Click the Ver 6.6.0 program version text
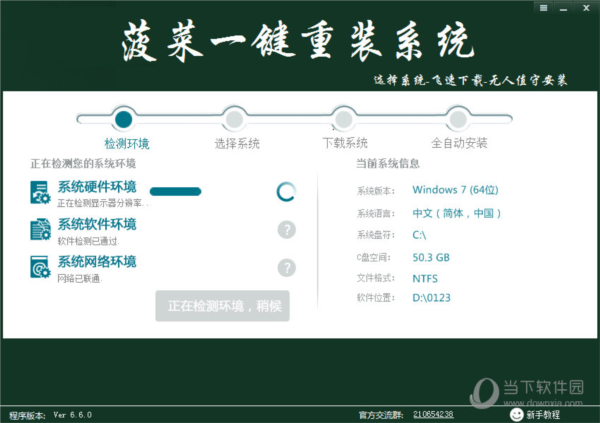 tap(73, 415)
